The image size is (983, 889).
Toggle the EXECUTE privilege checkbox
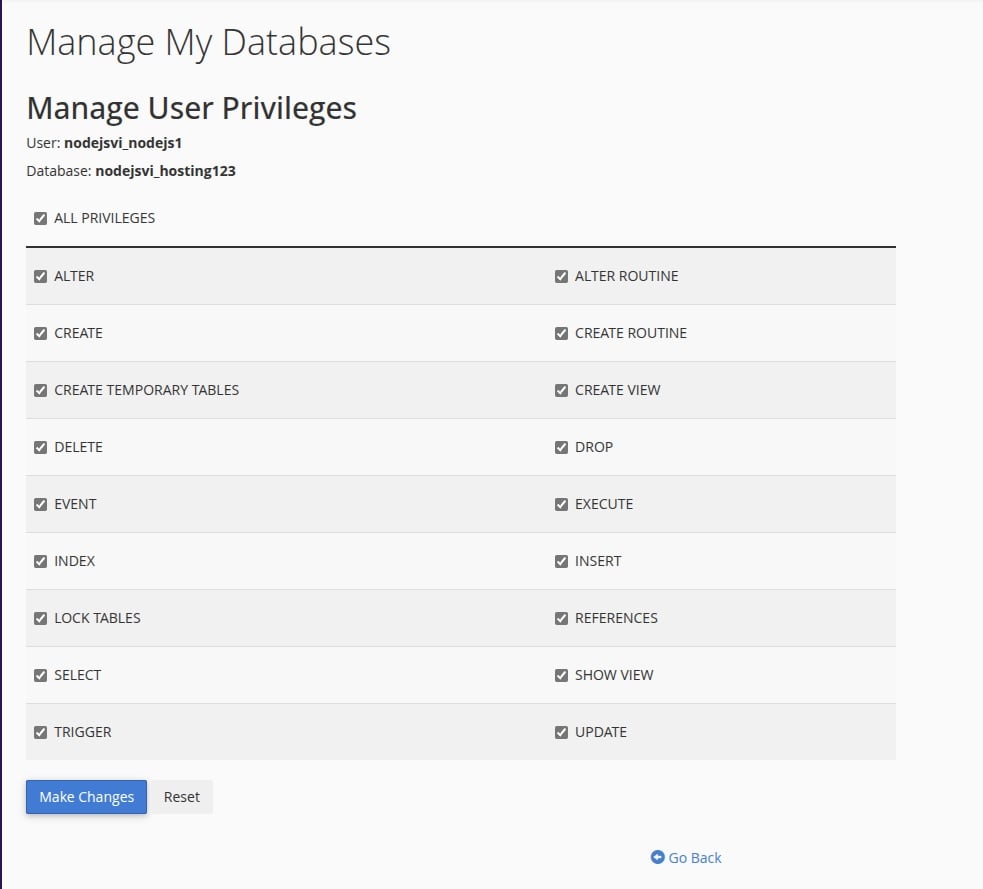point(561,505)
